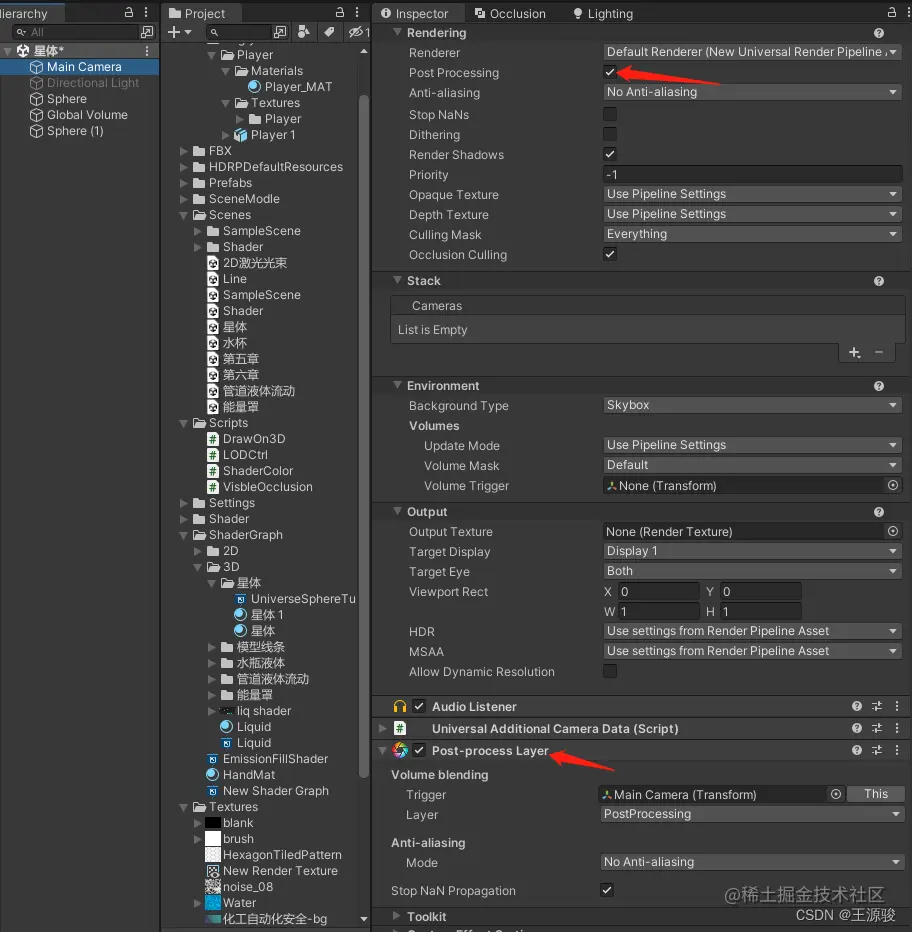Click the Viewport Rect W field

click(x=659, y=611)
